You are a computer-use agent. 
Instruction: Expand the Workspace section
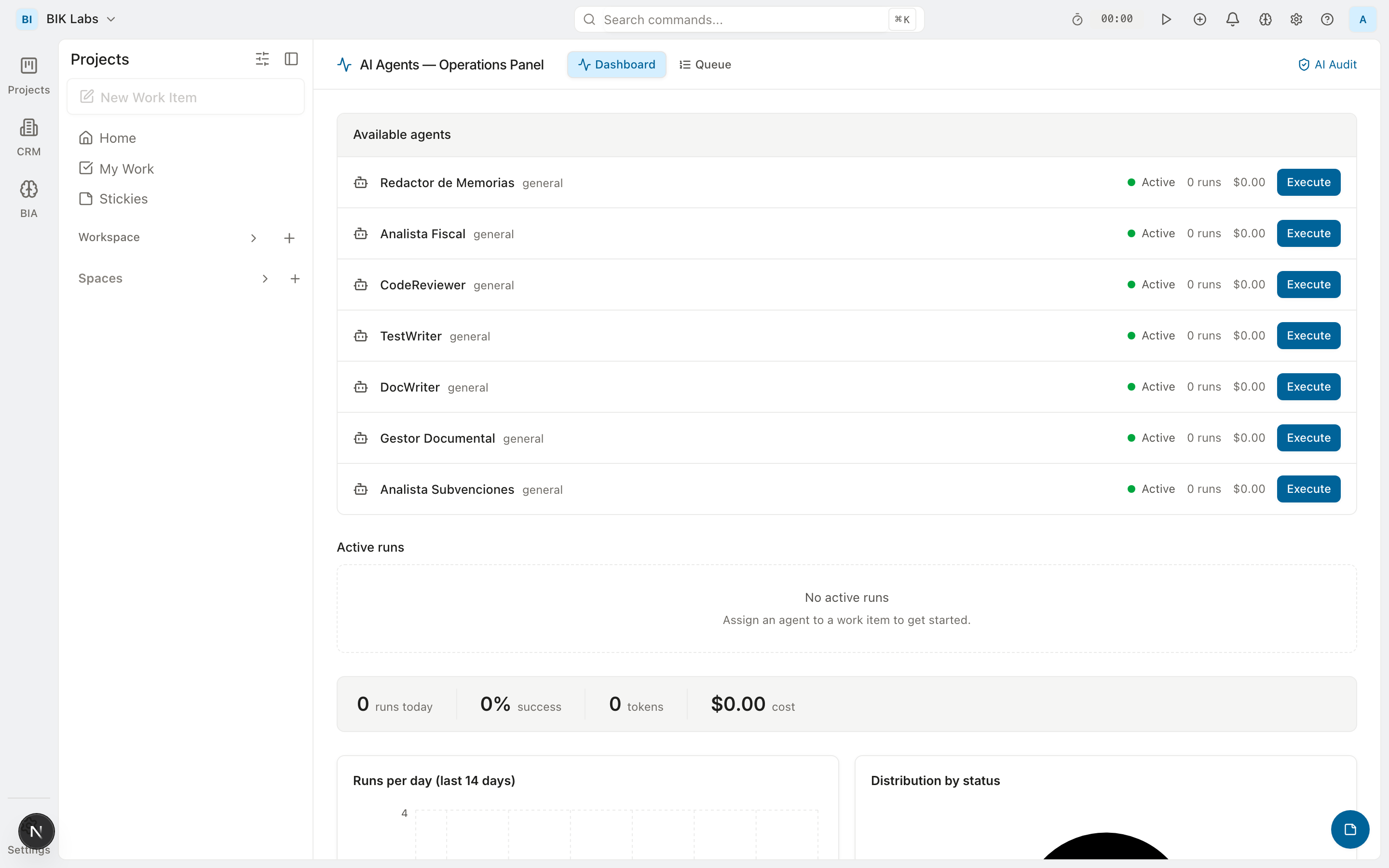point(253,237)
